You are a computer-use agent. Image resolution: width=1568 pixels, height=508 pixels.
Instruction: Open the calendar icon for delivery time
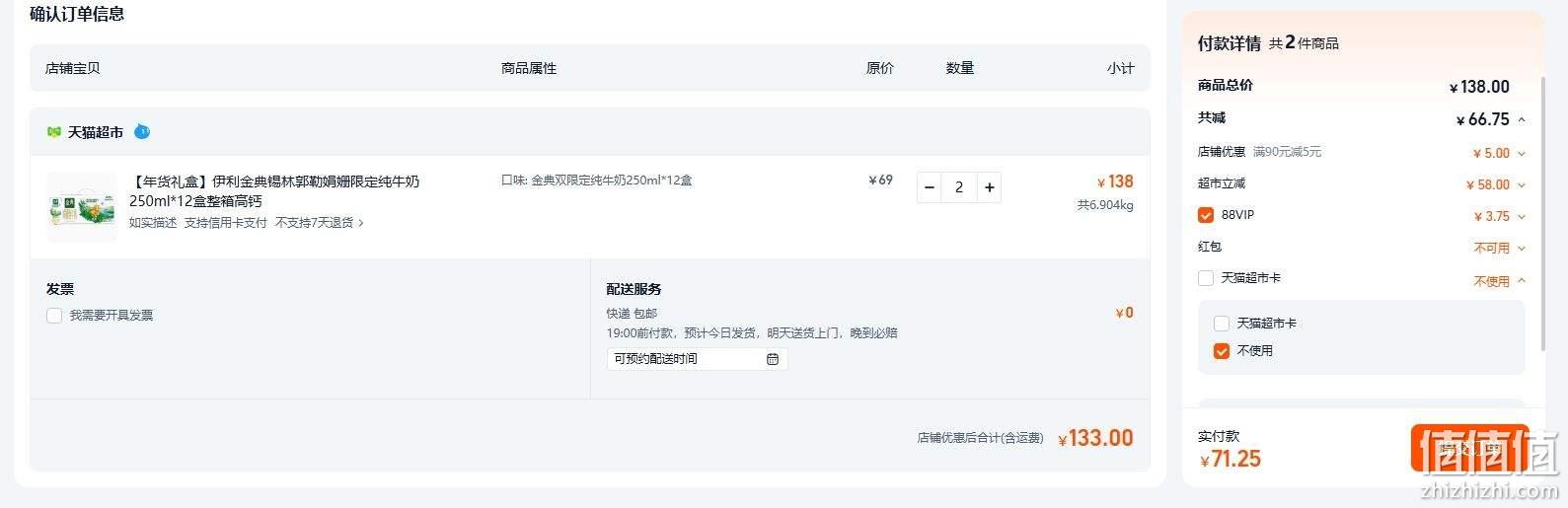tap(773, 359)
